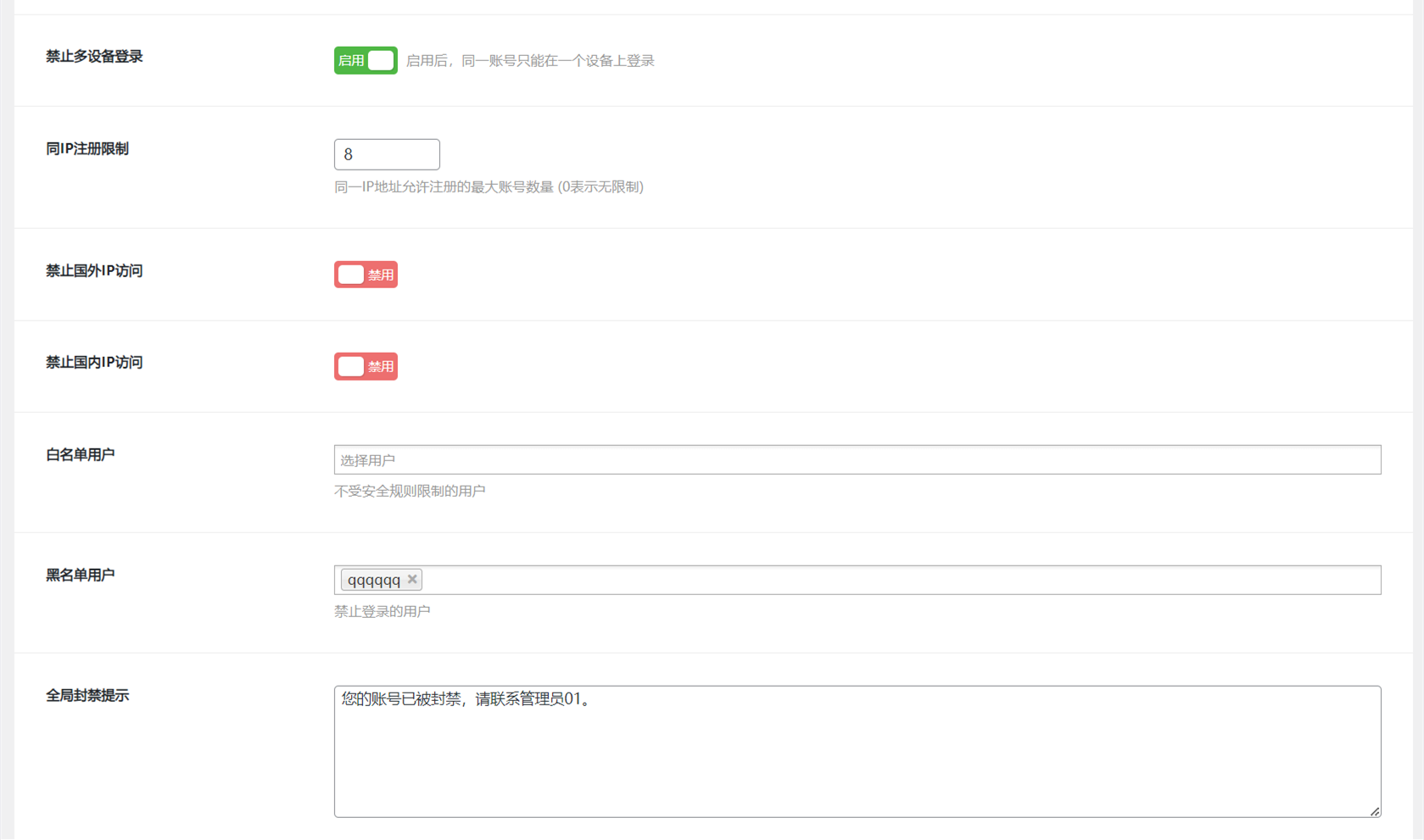Click the textarea resize handle corner
Image resolution: width=1424 pixels, height=840 pixels.
pyautogui.click(x=1374, y=811)
